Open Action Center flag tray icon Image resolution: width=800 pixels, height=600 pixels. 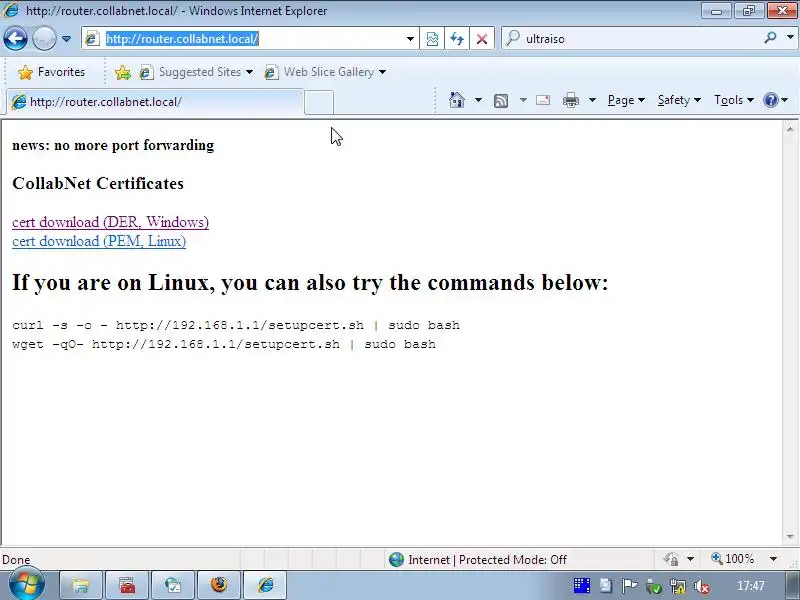pos(630,586)
